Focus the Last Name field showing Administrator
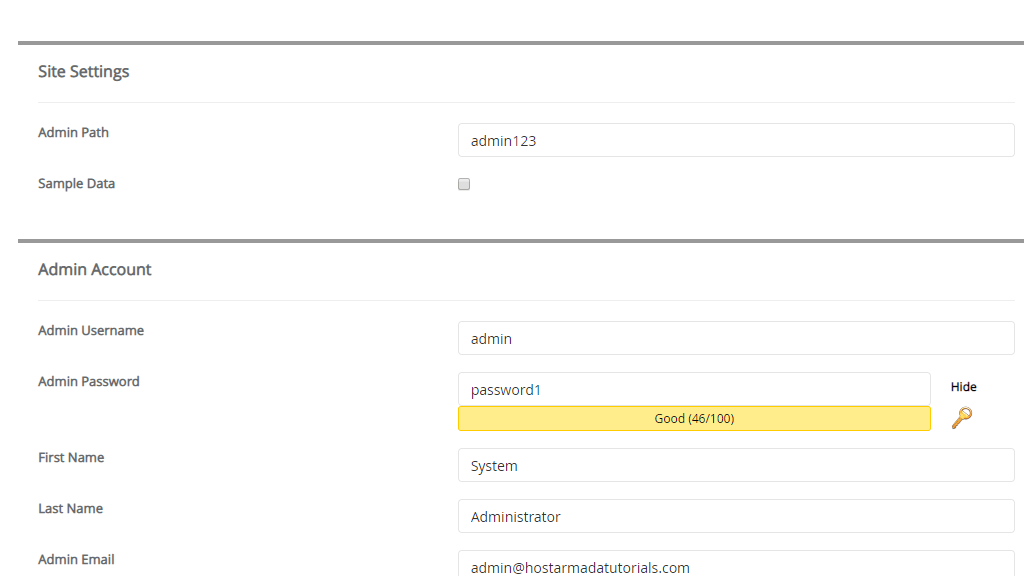1024x576 pixels. coord(736,517)
